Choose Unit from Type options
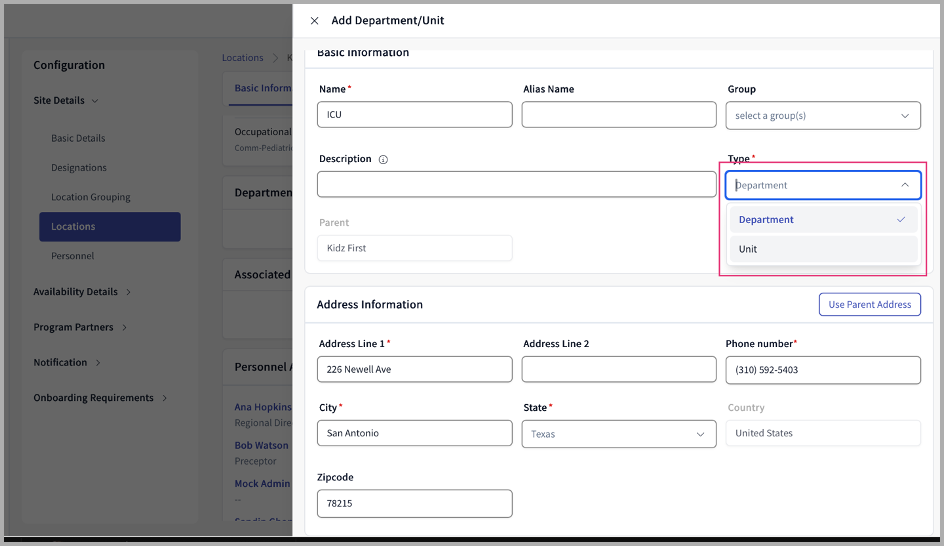Viewport: 944px width, 546px height. click(822, 249)
